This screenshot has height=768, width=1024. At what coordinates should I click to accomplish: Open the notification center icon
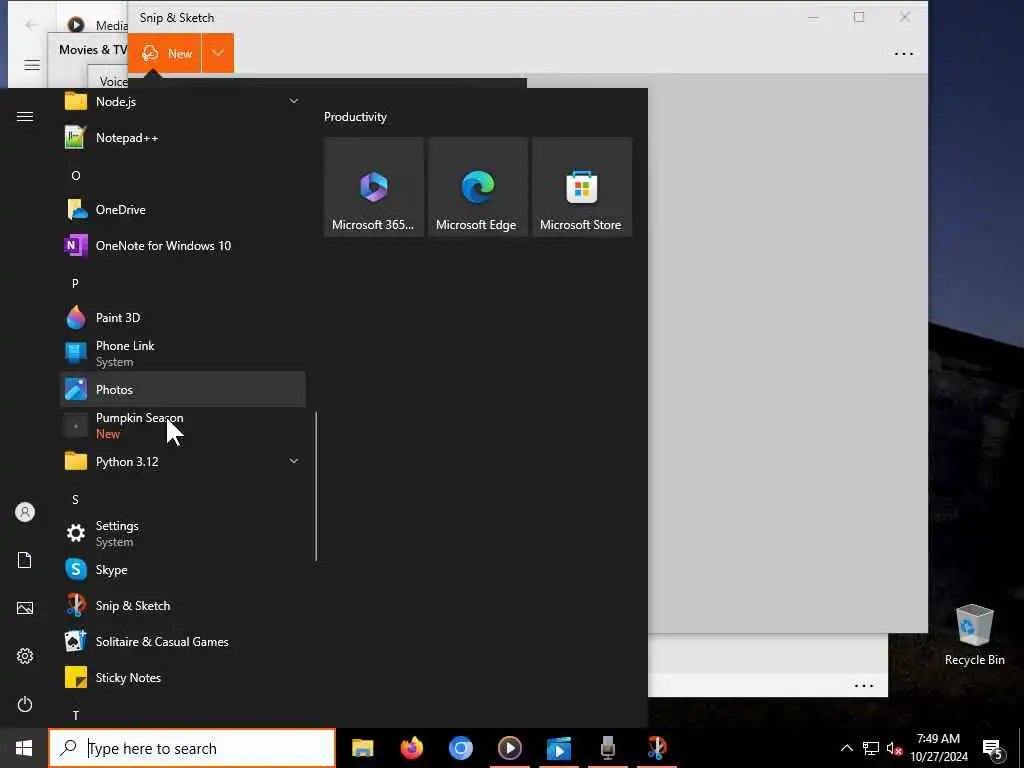point(993,749)
